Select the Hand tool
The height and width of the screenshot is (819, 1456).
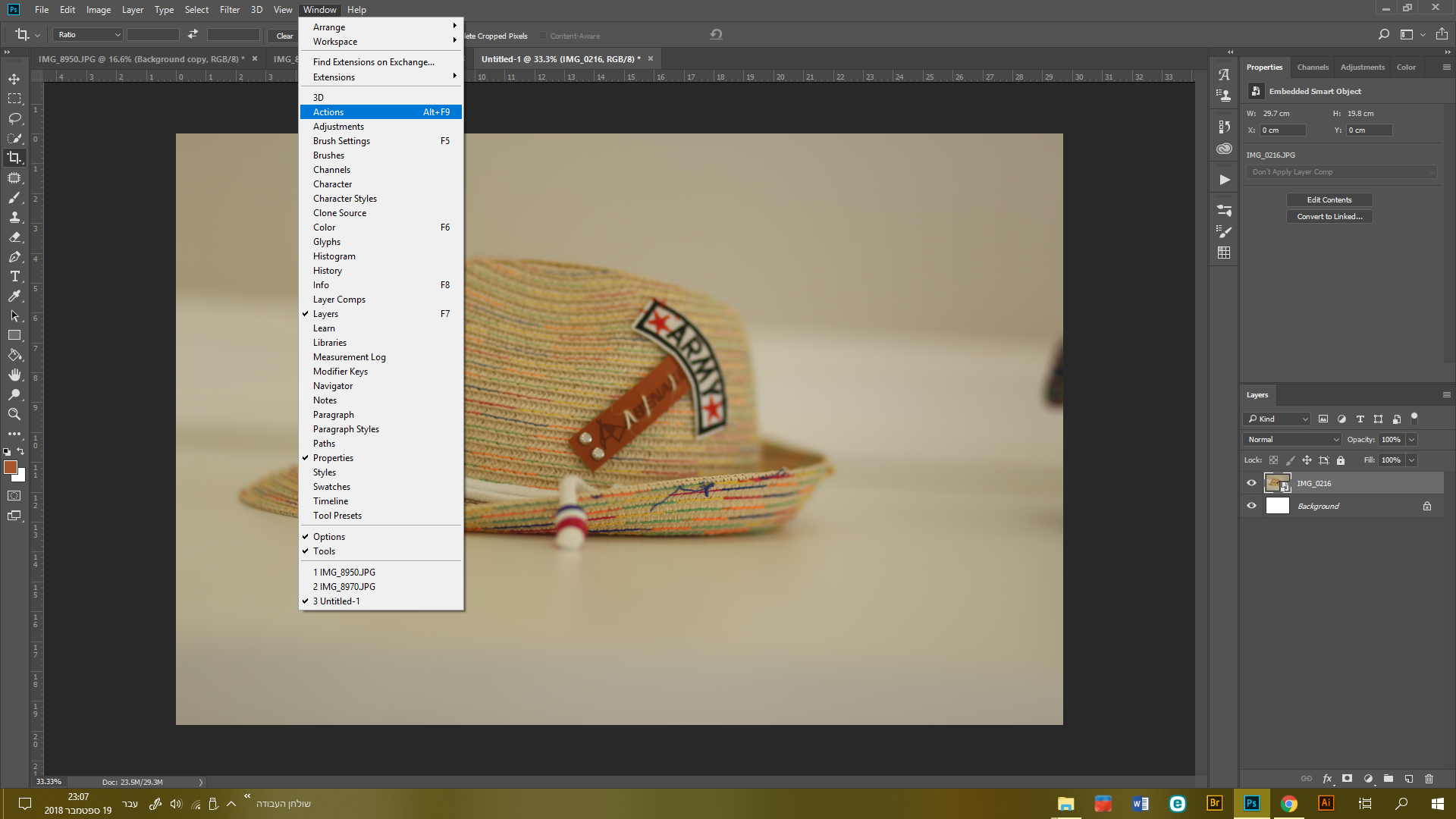(x=14, y=375)
